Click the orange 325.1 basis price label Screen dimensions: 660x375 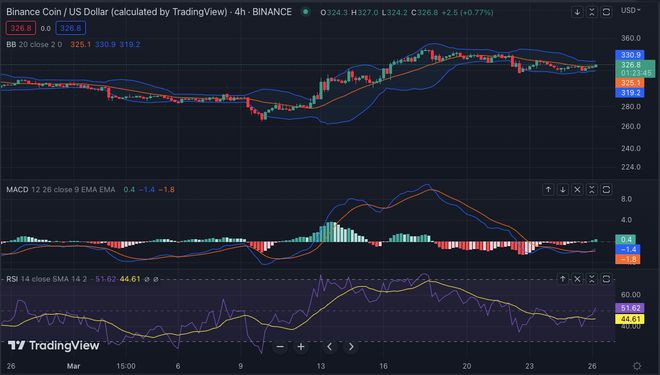point(630,83)
